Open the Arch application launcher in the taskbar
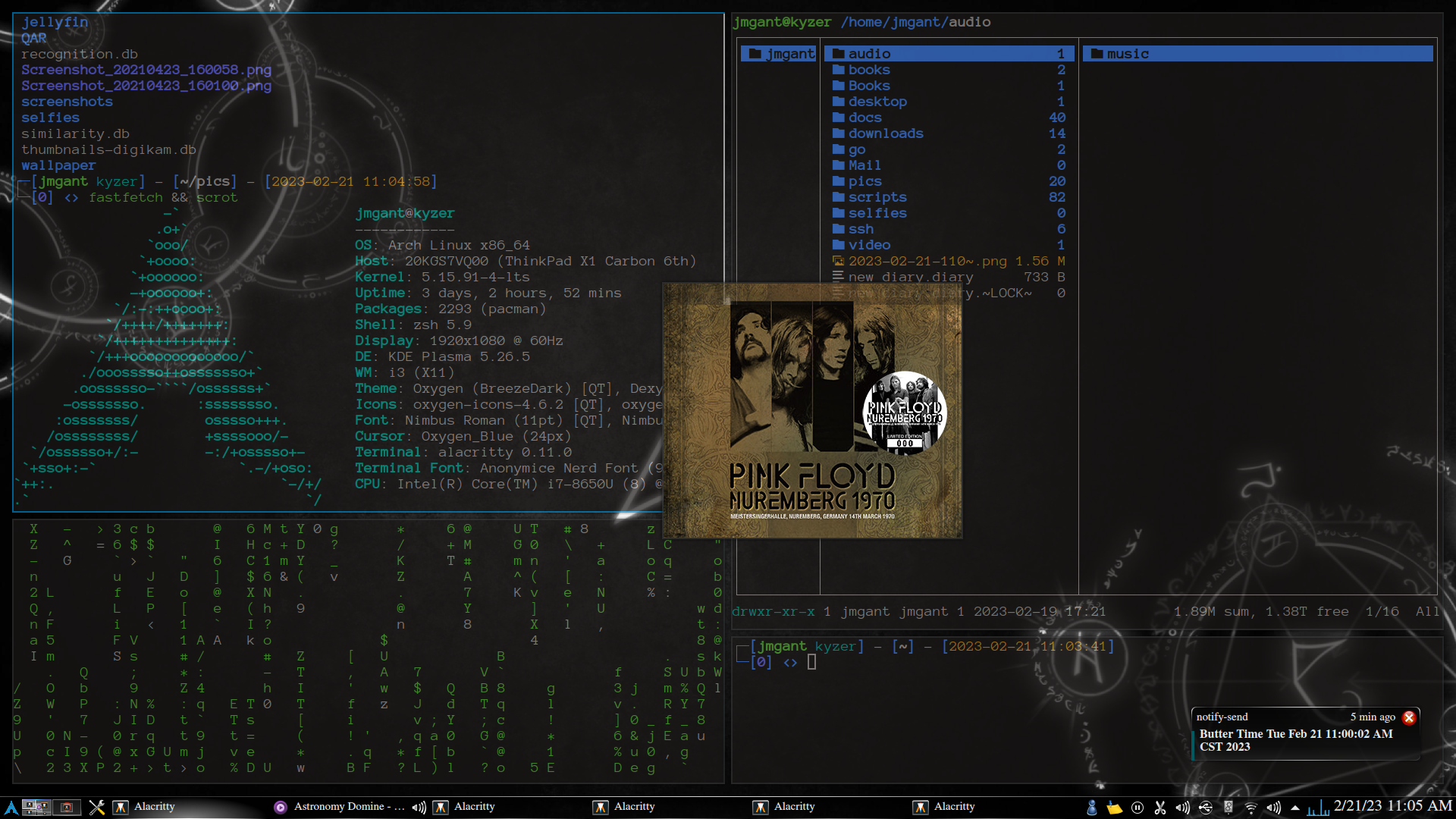This screenshot has height=819, width=1456. click(x=13, y=807)
